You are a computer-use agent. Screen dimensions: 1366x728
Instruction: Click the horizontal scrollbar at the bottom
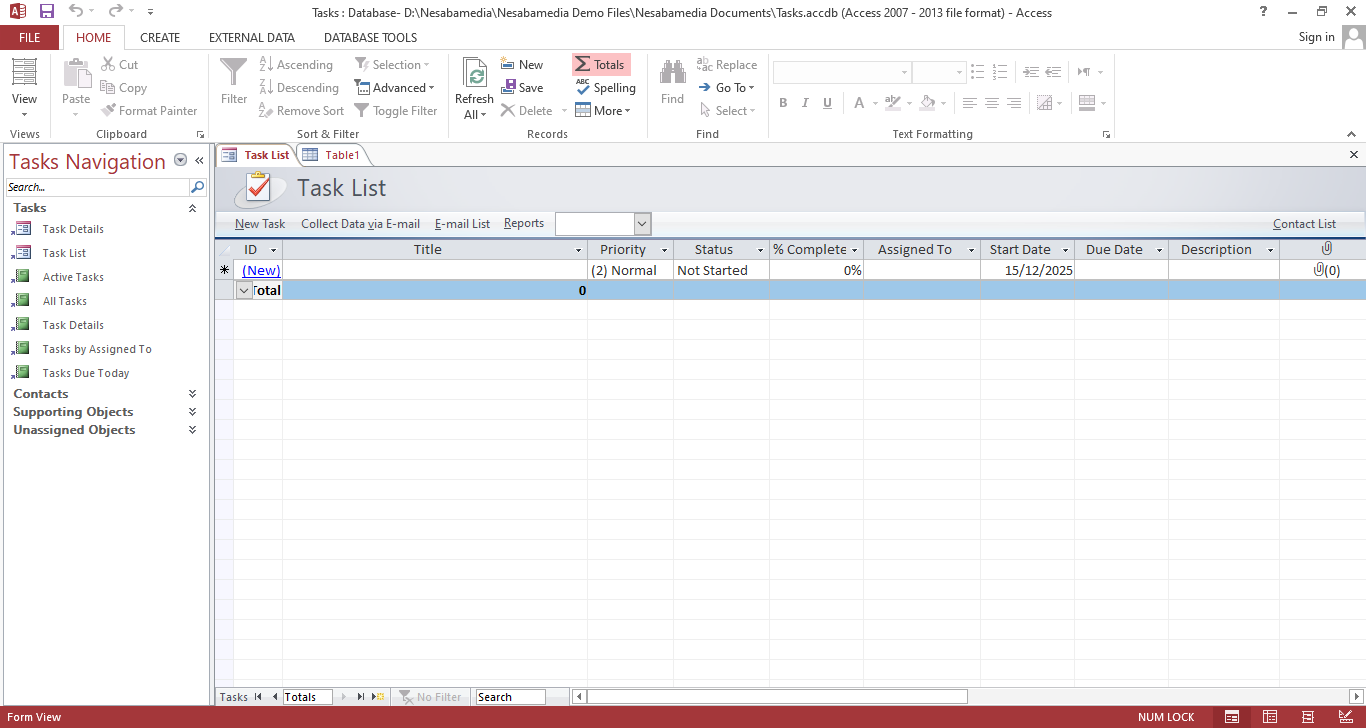pos(777,697)
